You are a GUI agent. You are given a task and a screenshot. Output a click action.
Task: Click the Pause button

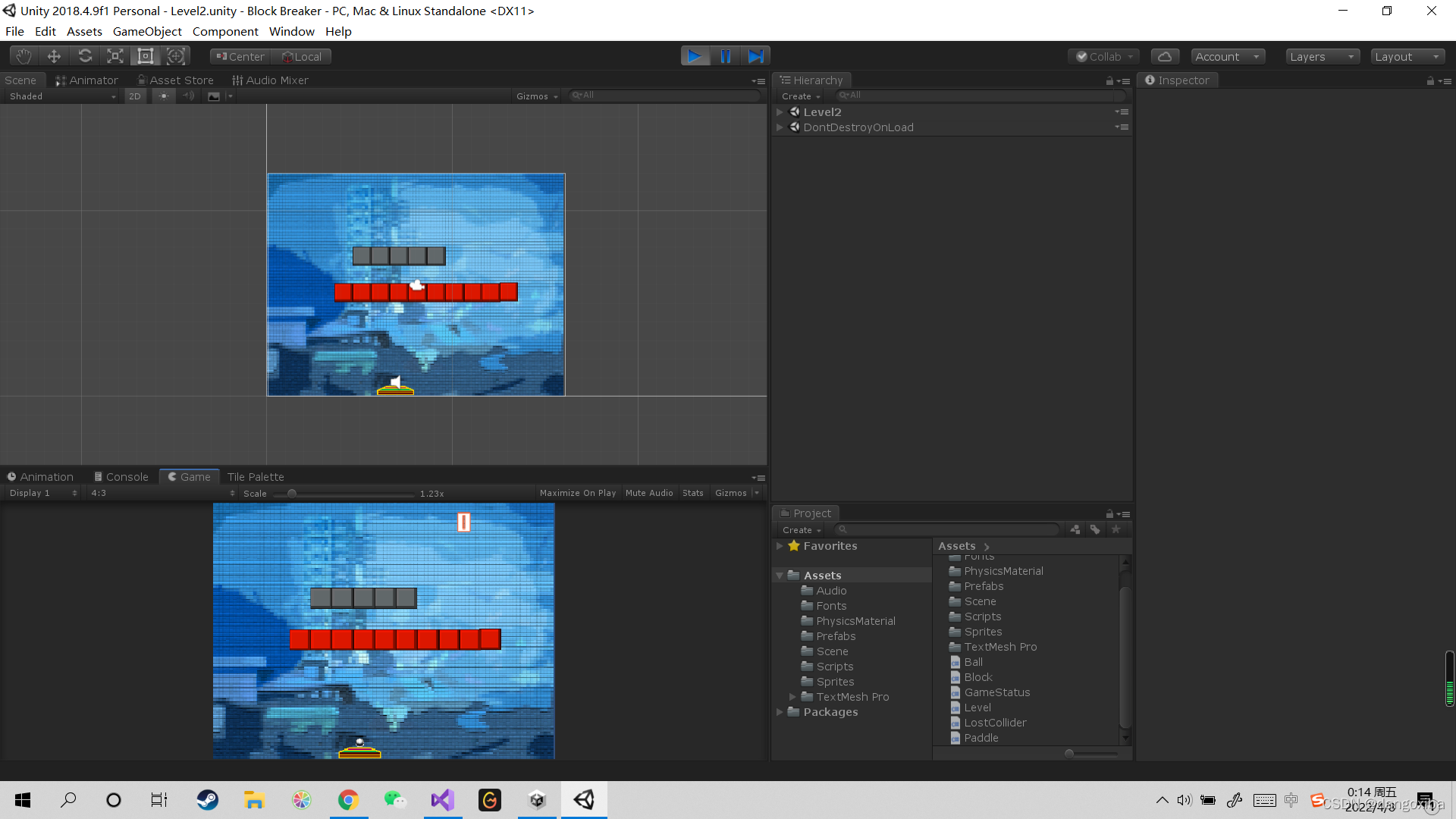[x=726, y=56]
